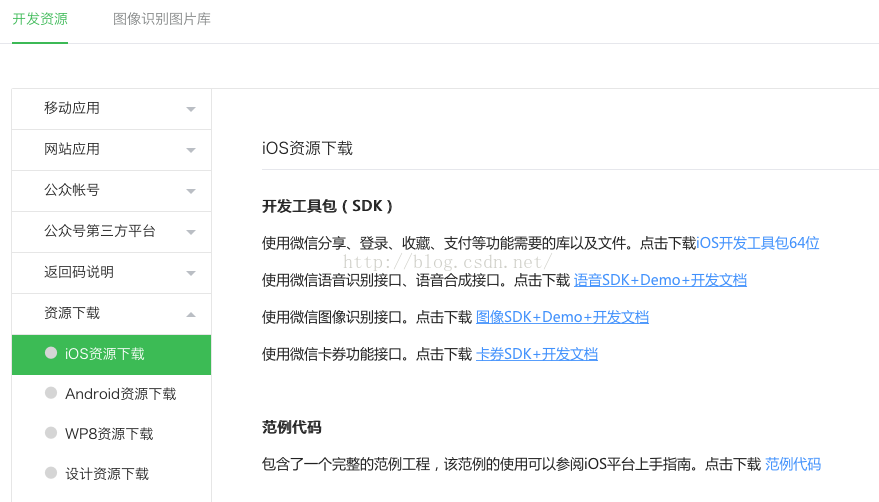
Task: Open the 返回码说明 sidebar section
Action: coord(112,273)
